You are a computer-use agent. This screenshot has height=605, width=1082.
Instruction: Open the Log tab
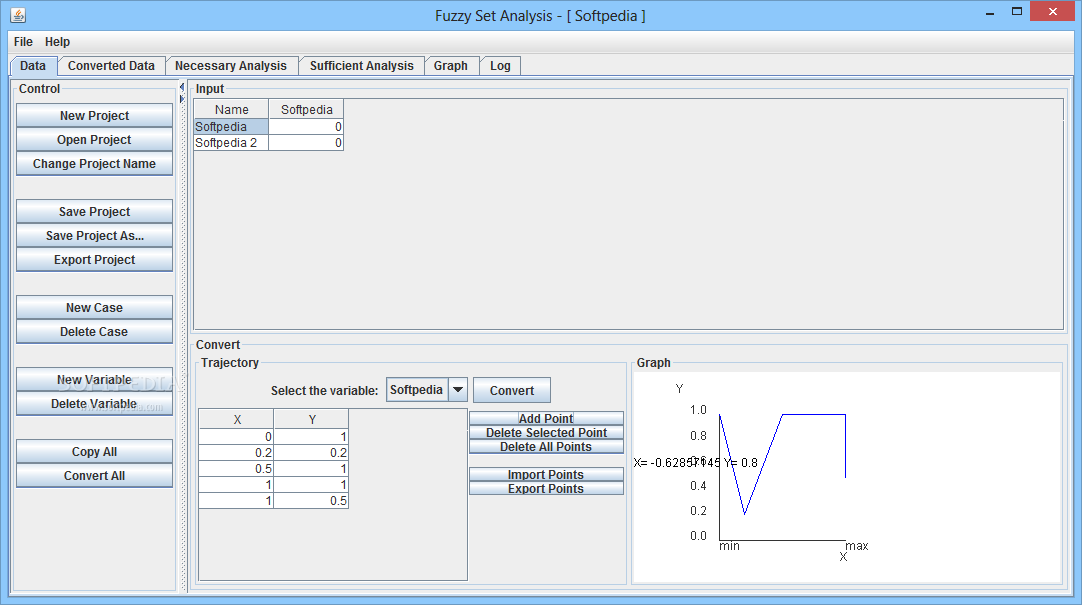pos(500,66)
